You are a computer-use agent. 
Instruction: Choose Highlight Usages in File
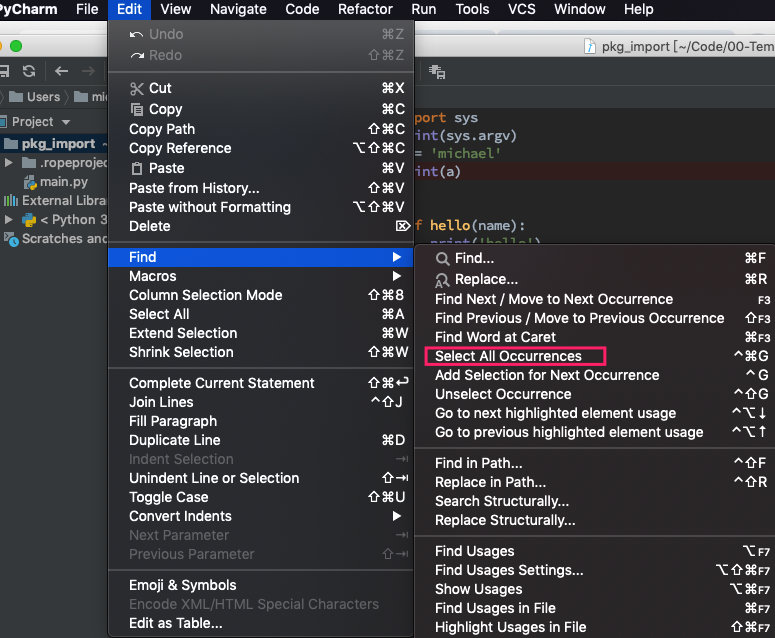pyautogui.click(x=594, y=628)
